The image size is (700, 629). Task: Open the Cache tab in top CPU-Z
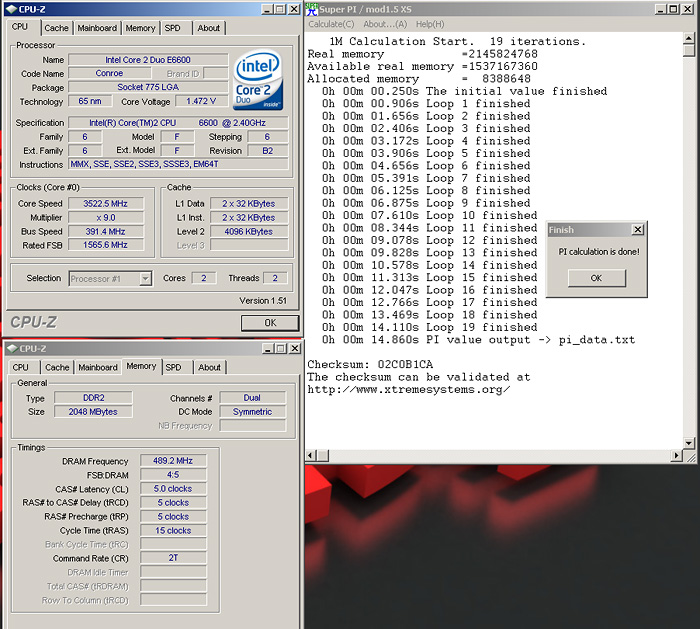[56, 28]
